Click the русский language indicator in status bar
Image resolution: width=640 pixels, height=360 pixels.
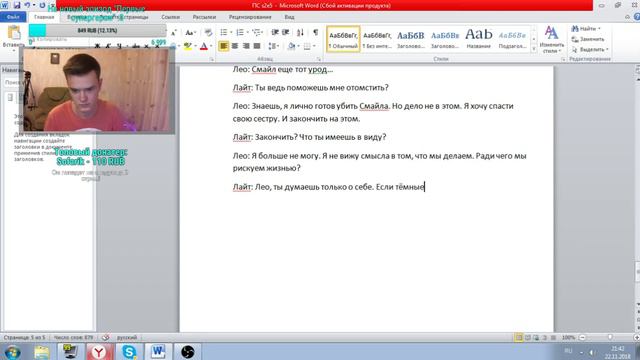click(127, 338)
